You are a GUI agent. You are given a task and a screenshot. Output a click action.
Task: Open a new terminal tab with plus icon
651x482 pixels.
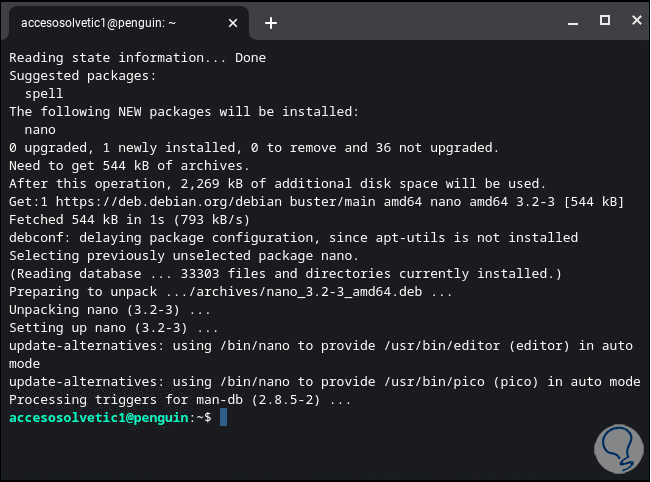(271, 22)
